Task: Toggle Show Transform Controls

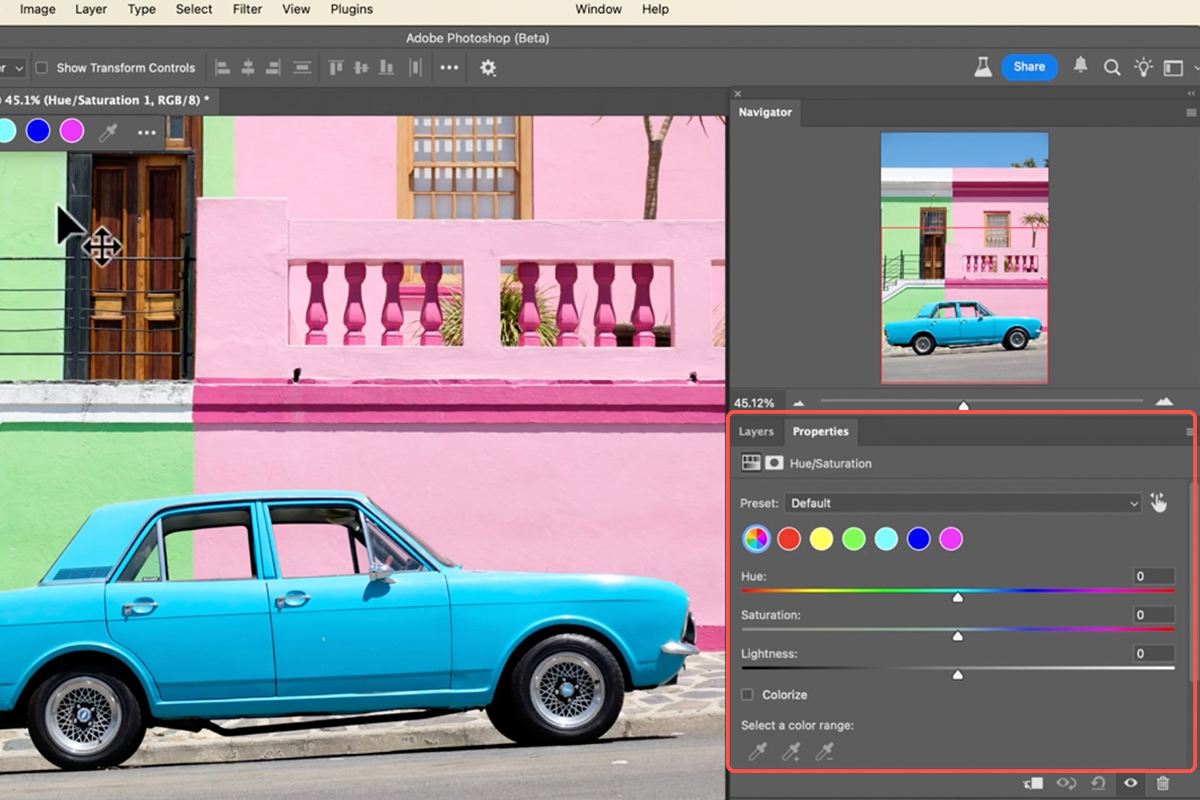Action: [x=41, y=67]
